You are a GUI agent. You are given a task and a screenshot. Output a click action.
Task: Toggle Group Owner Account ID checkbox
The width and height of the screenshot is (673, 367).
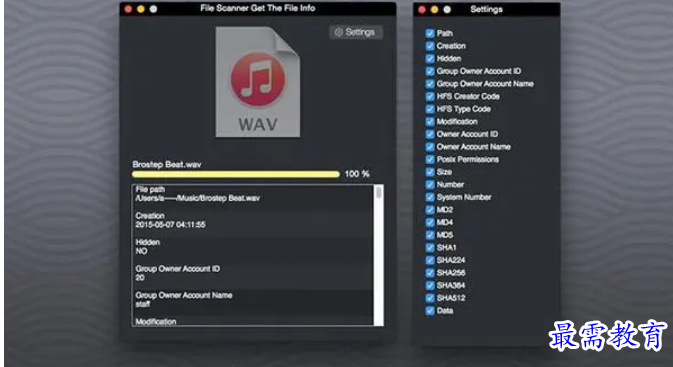click(x=430, y=71)
